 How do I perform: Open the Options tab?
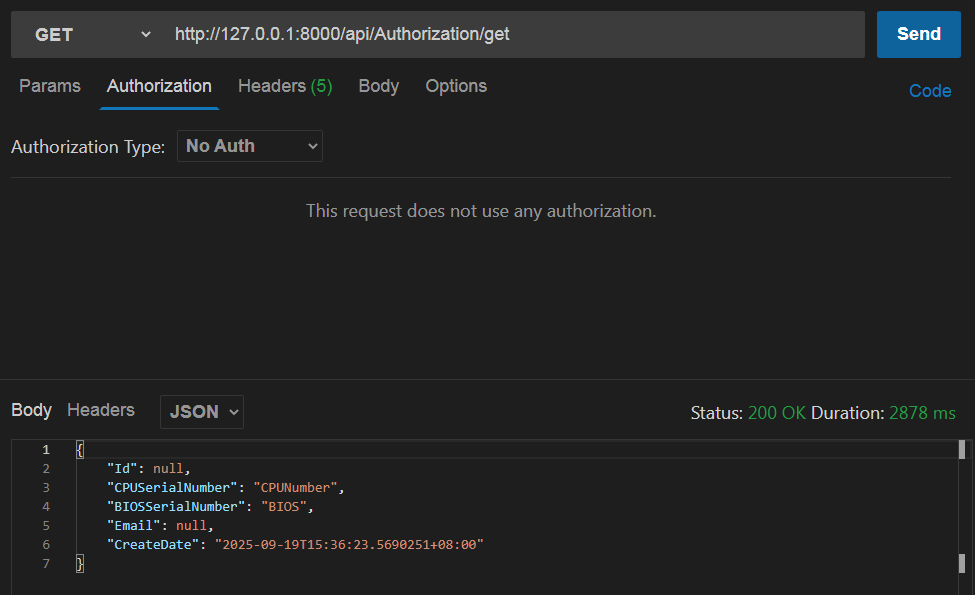pyautogui.click(x=455, y=86)
